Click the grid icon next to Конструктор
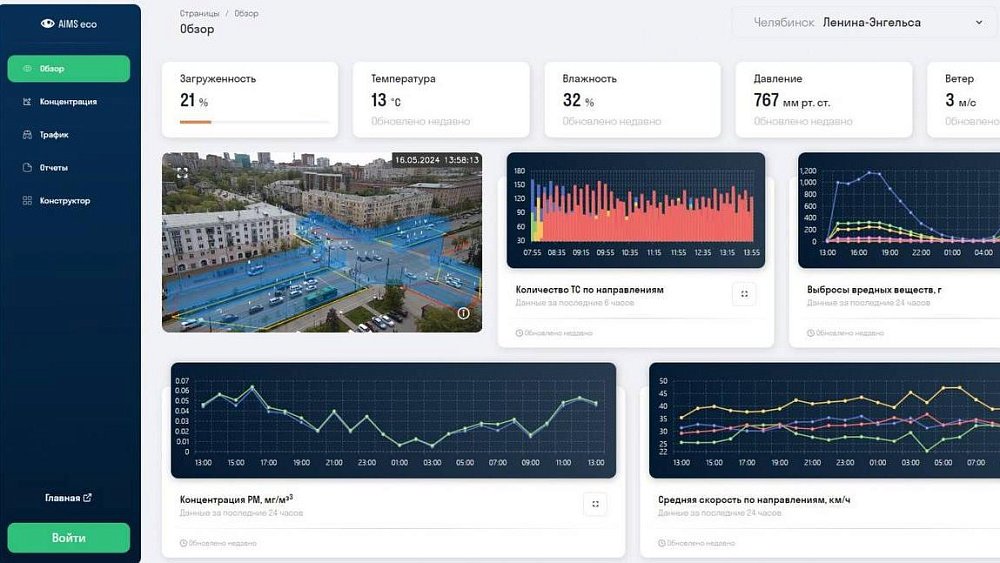The width and height of the screenshot is (1000, 563). (27, 201)
